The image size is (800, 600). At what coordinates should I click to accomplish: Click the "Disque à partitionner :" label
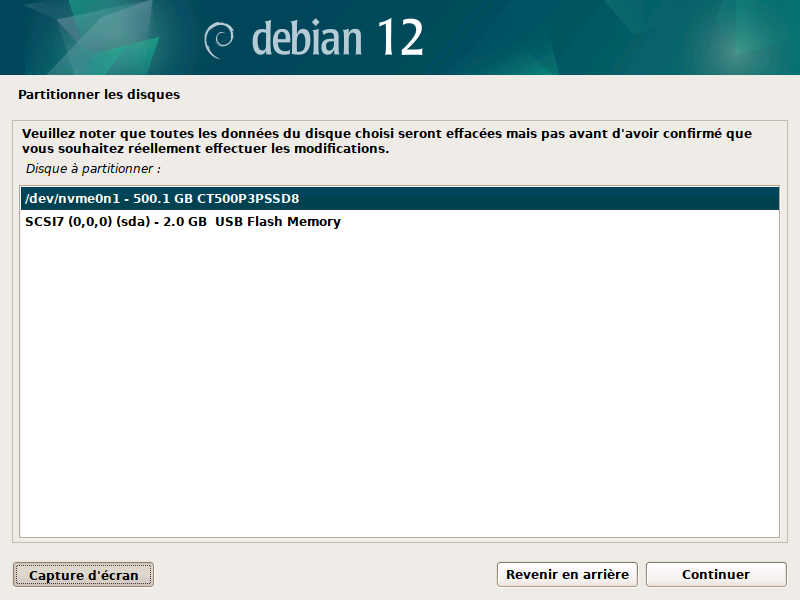click(x=93, y=168)
